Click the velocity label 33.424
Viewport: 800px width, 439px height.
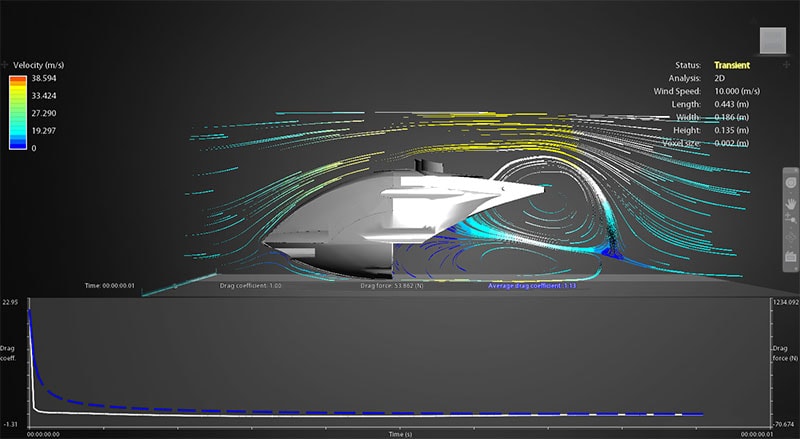[44, 95]
